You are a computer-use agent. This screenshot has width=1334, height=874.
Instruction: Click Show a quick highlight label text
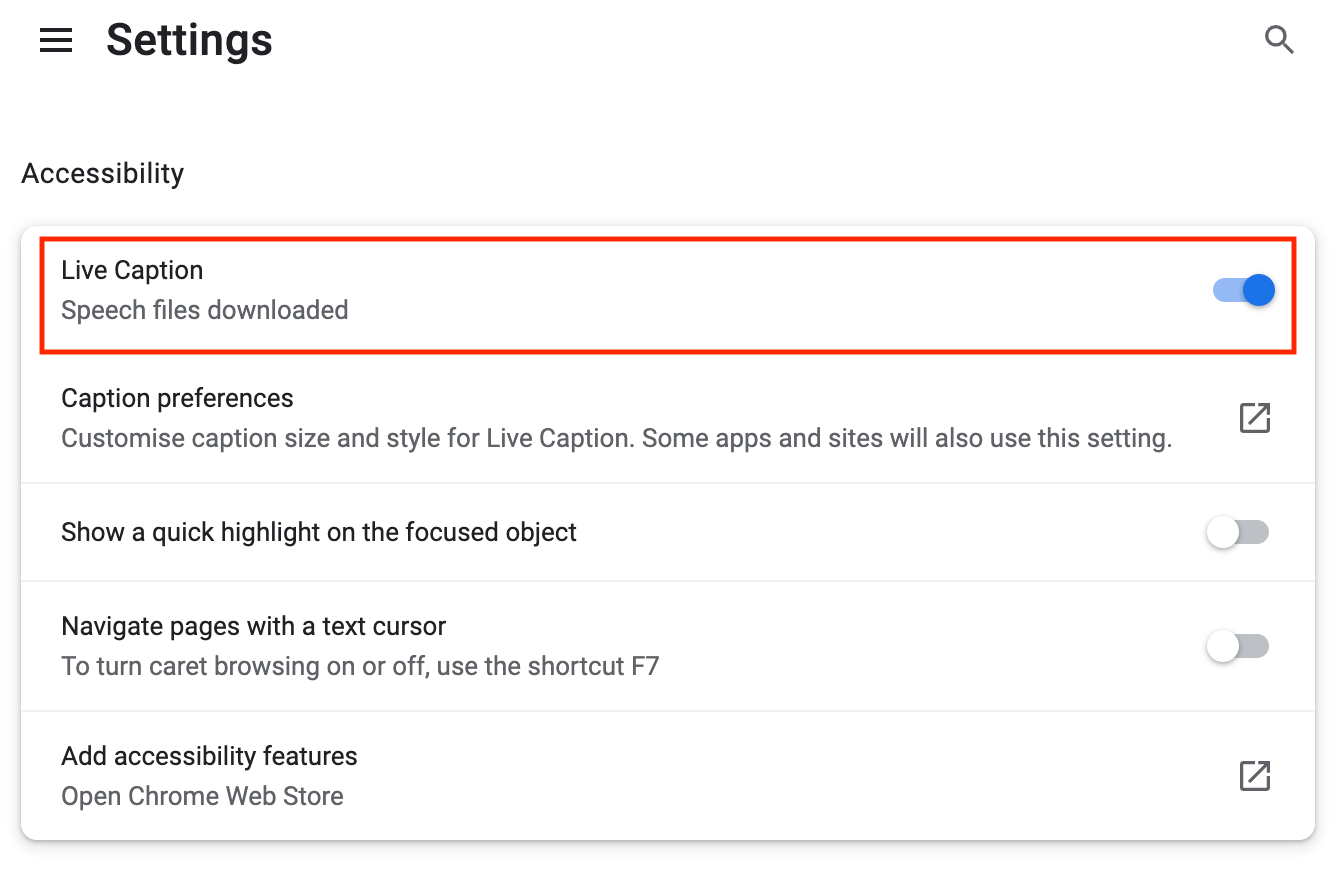[319, 532]
